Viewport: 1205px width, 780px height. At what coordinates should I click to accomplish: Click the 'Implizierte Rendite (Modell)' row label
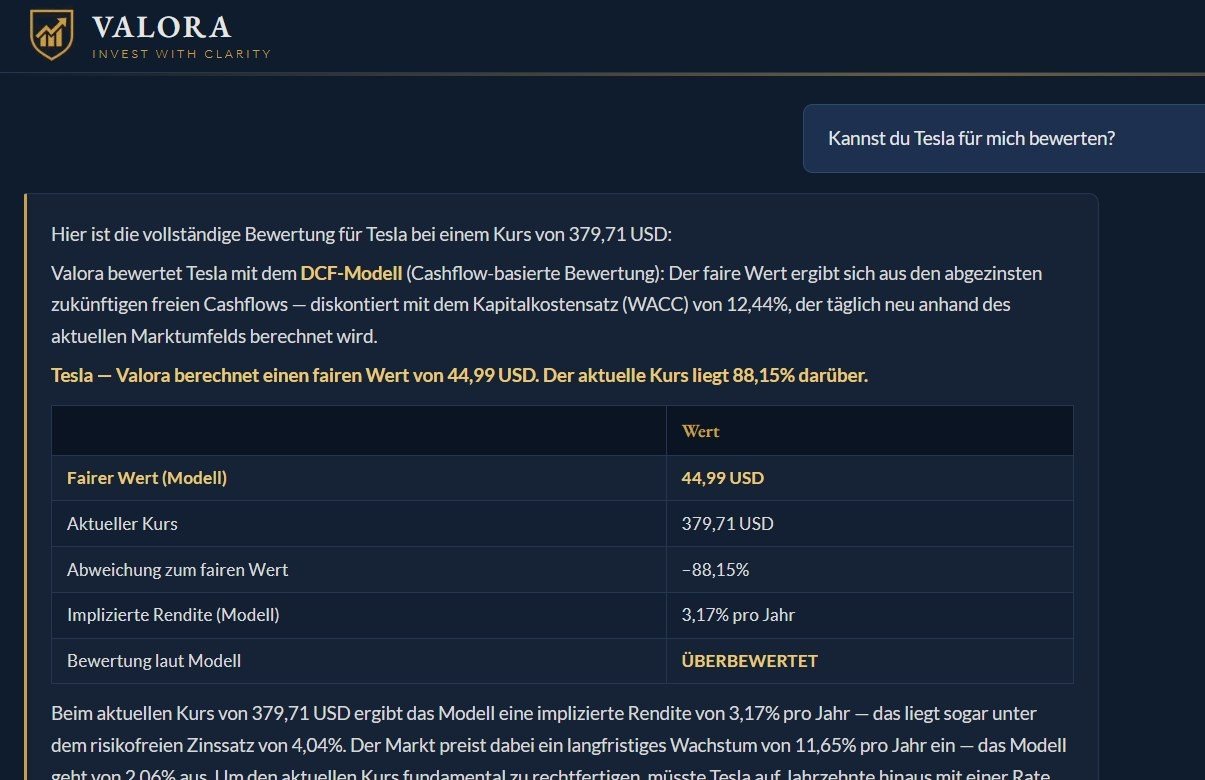tap(173, 616)
